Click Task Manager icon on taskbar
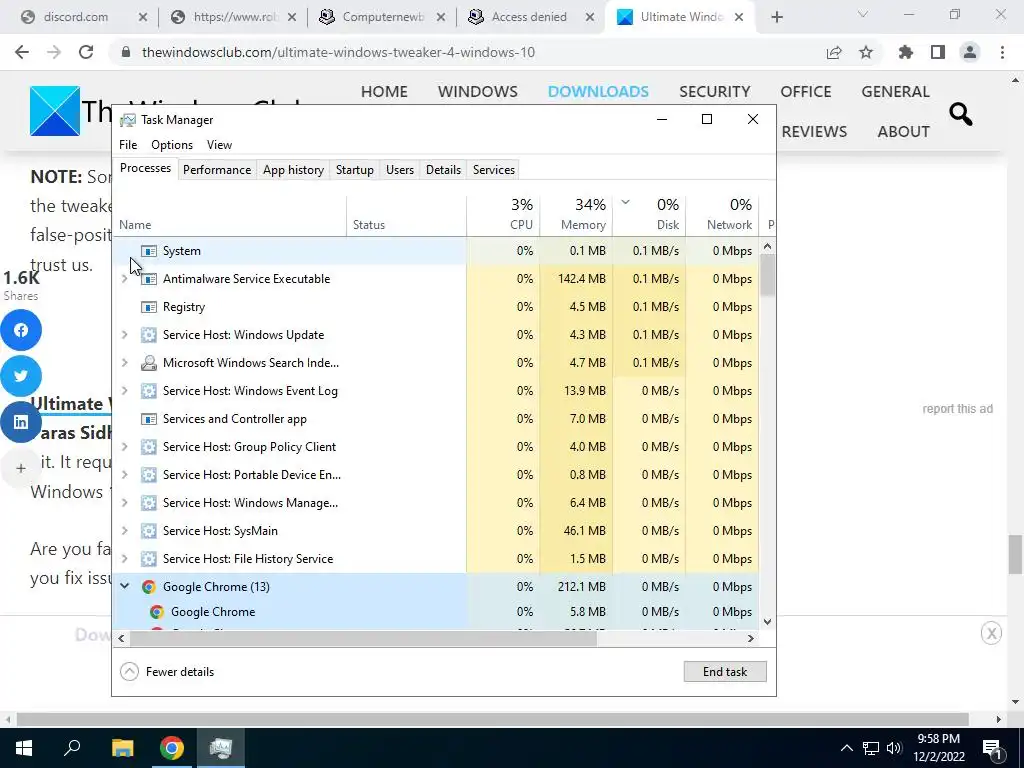 pos(221,748)
